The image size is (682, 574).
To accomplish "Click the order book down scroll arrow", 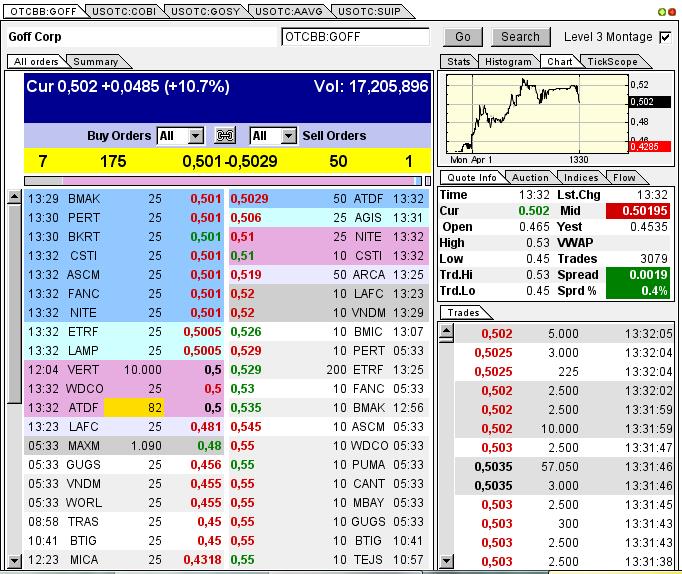I will [14, 561].
